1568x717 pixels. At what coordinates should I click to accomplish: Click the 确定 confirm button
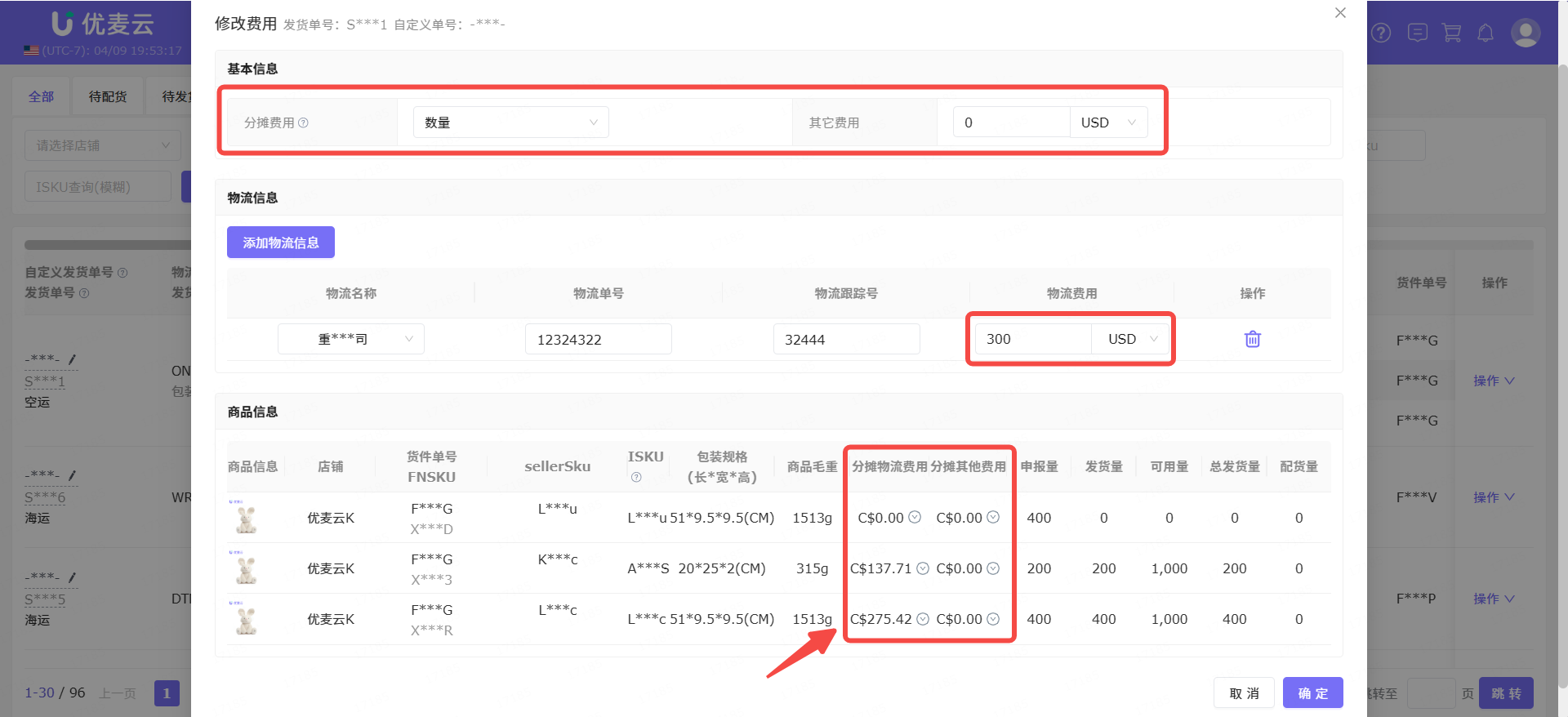pyautogui.click(x=1312, y=693)
